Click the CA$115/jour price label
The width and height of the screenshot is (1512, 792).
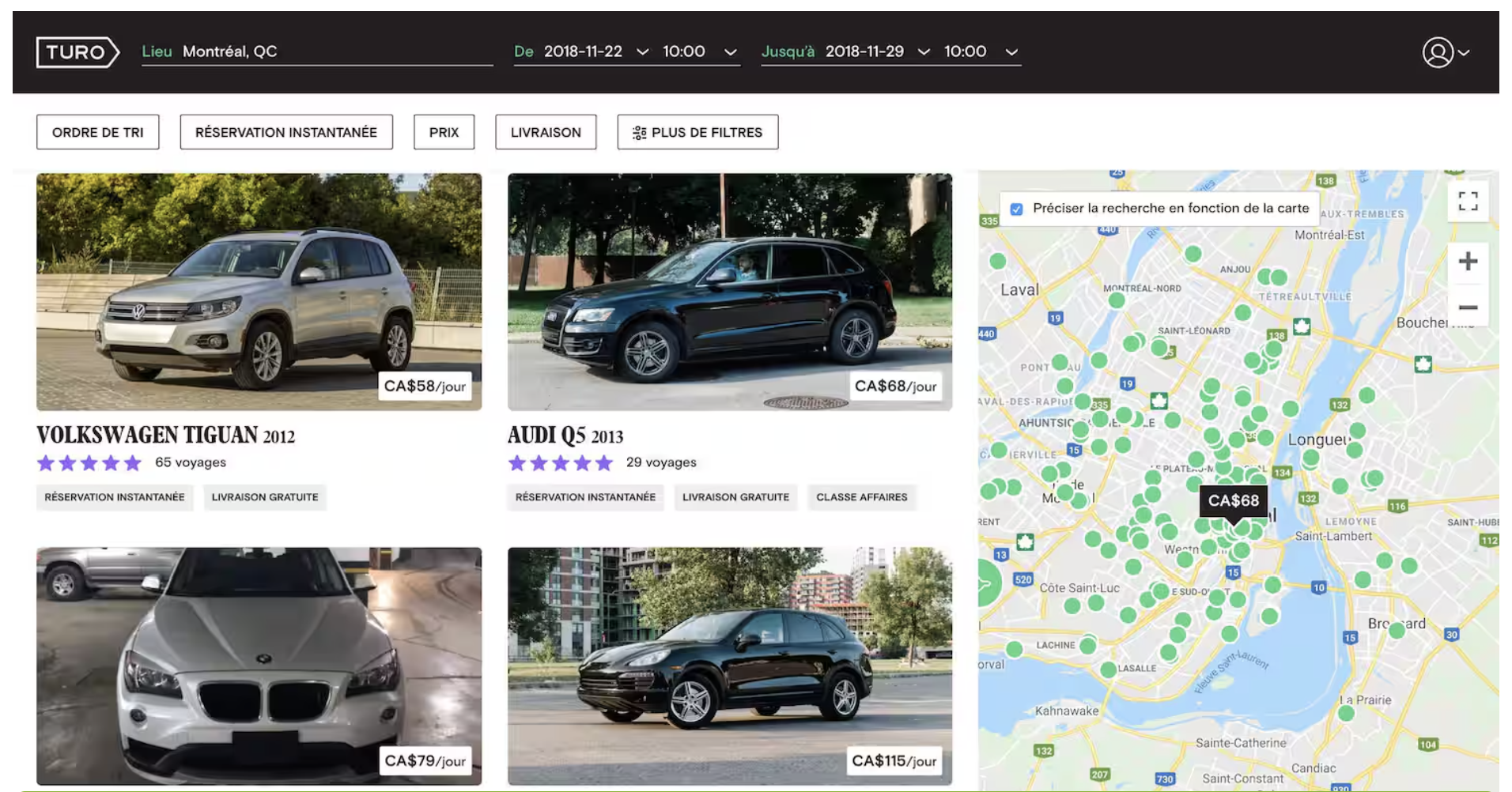(x=894, y=761)
